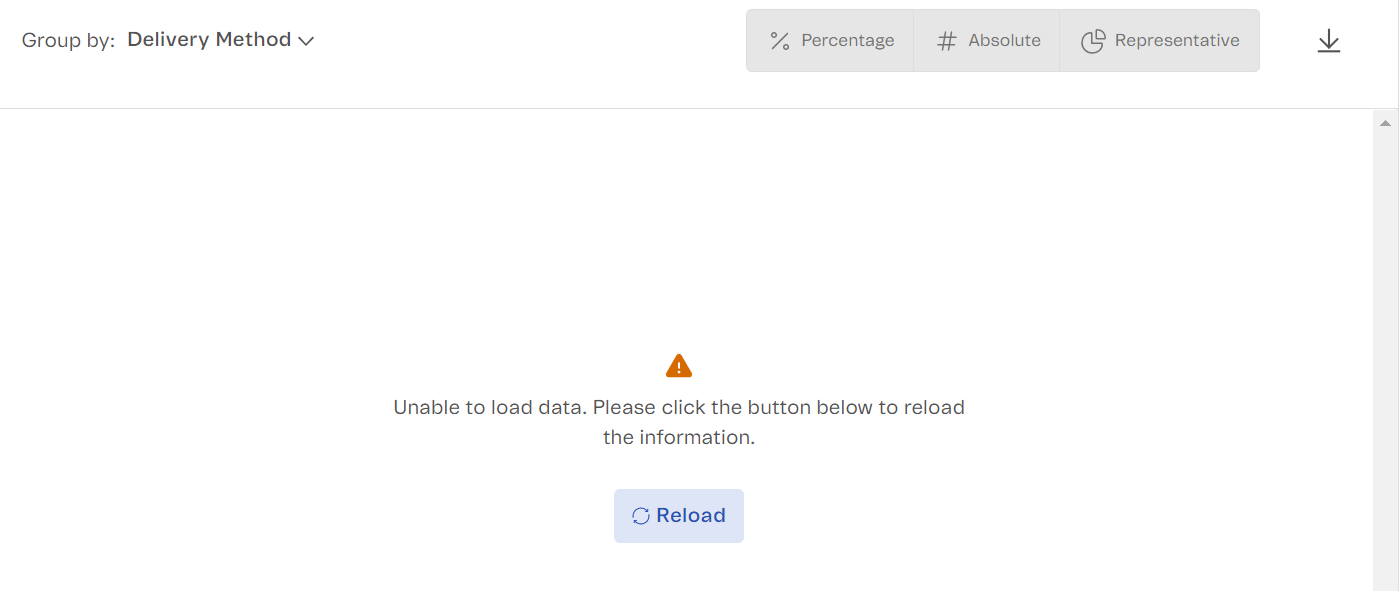
Task: Click the 'Unable to load data' message line
Action: point(679,408)
